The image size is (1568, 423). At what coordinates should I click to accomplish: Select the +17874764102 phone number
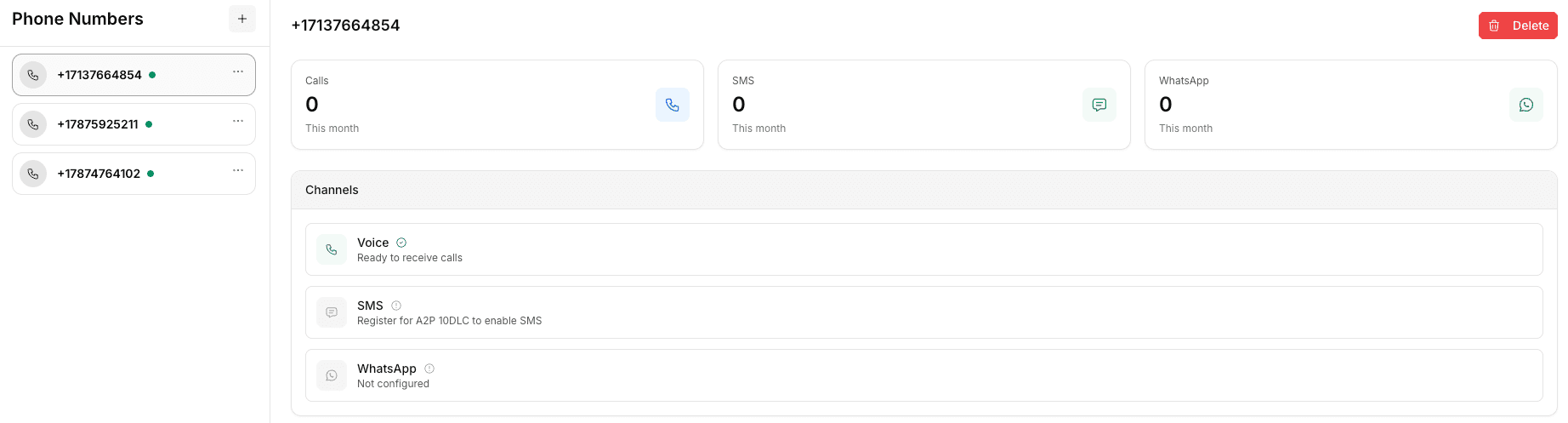tap(99, 174)
